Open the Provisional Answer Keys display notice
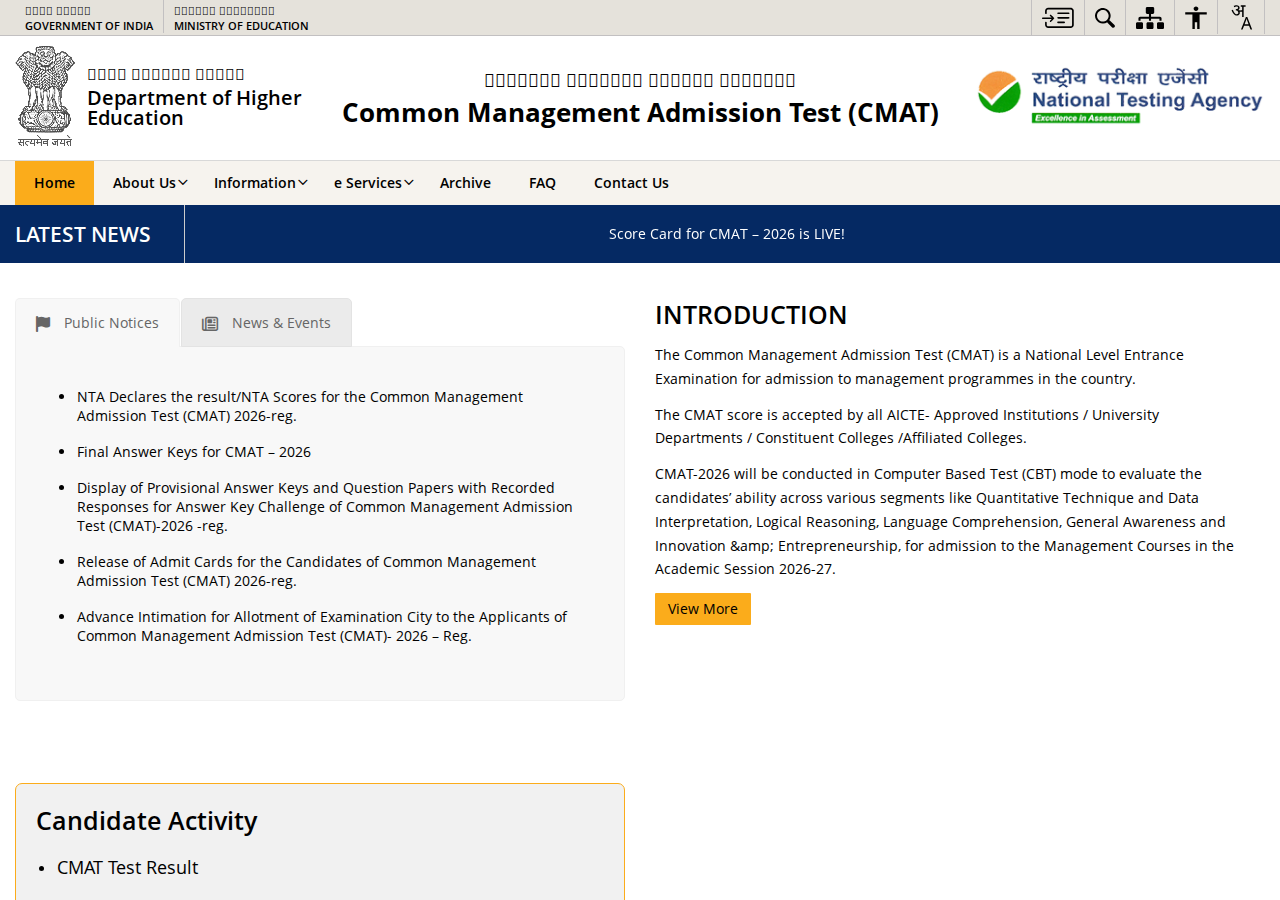 (x=325, y=507)
